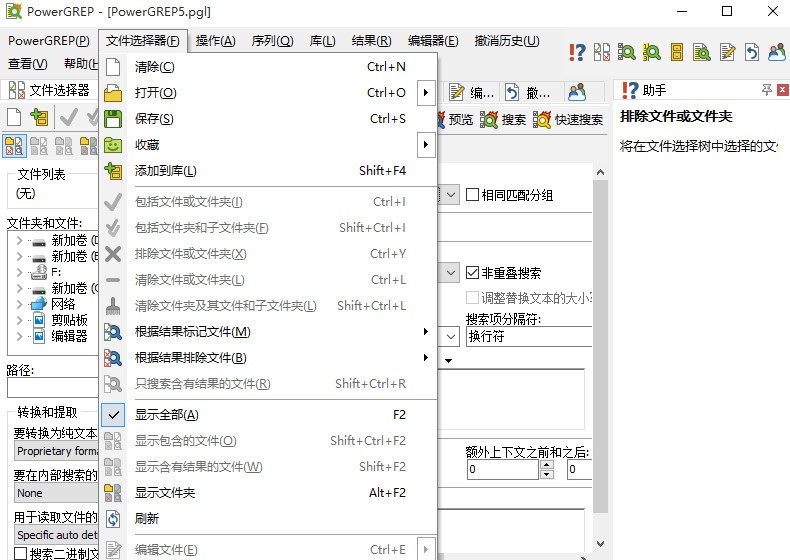
Task: Click the 换行符 delimiter input field
Action: pyautogui.click(x=529, y=336)
